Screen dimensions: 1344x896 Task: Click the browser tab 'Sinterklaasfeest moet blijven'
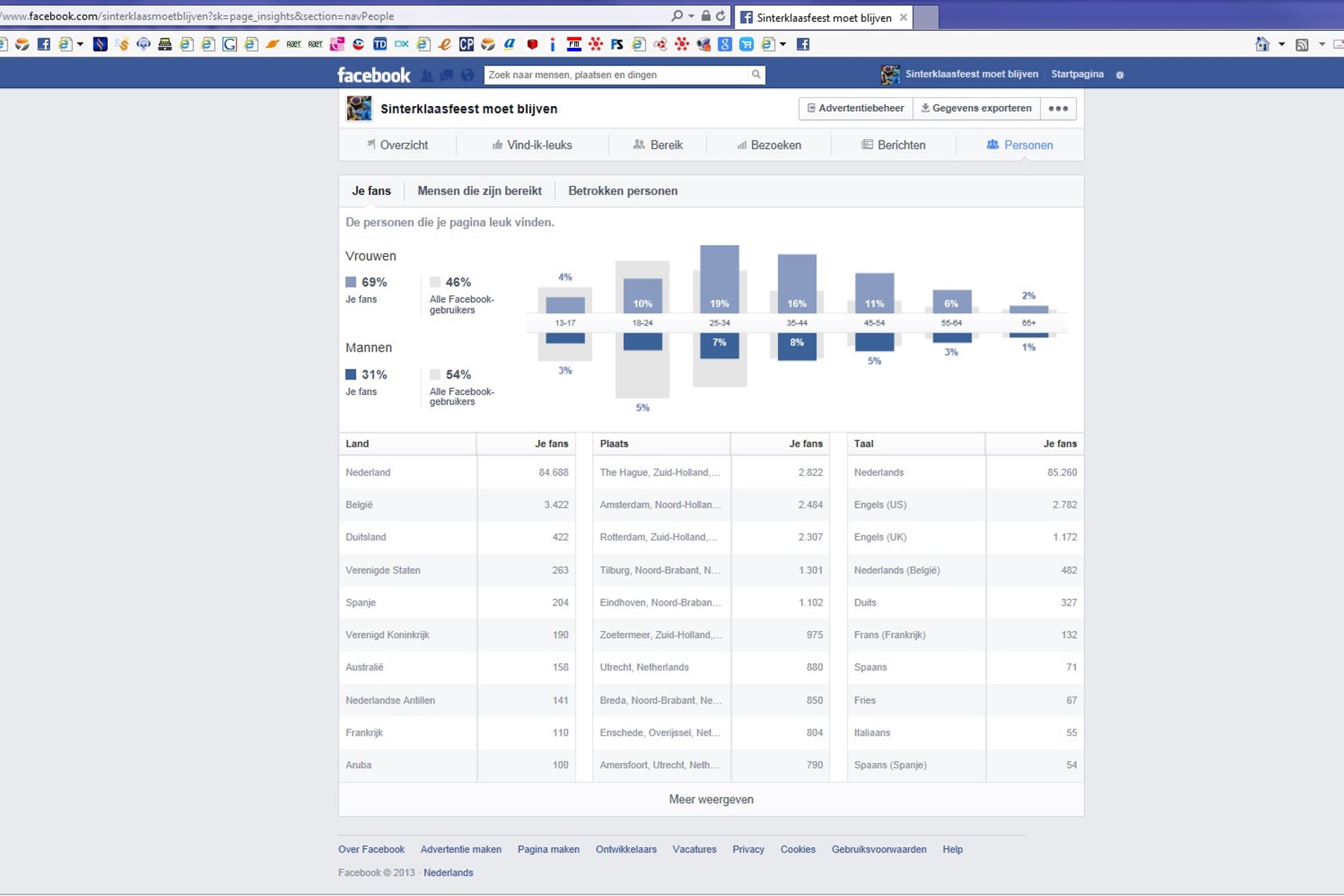(x=823, y=17)
